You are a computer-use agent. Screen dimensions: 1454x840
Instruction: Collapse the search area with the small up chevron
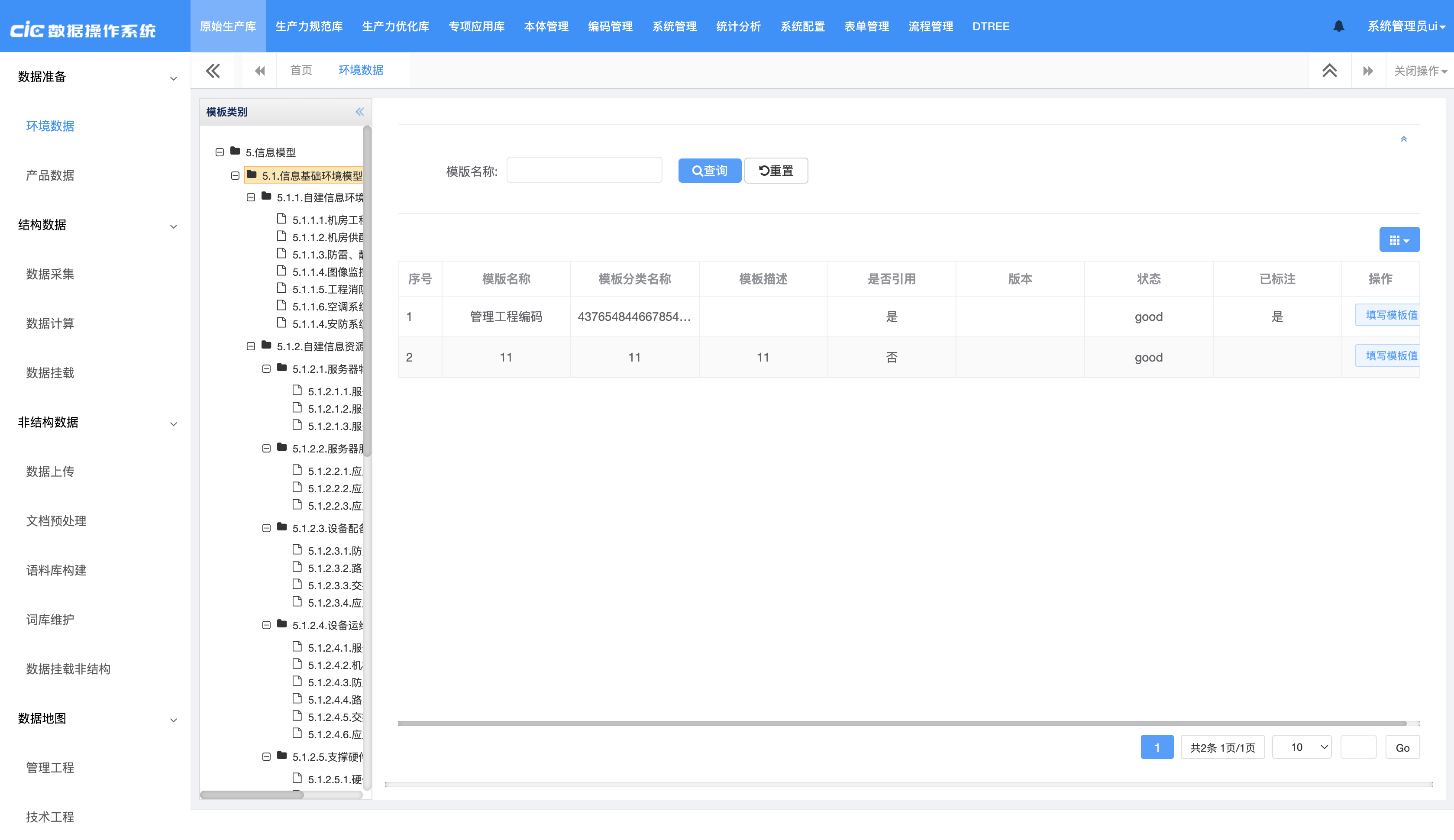pyautogui.click(x=1404, y=139)
